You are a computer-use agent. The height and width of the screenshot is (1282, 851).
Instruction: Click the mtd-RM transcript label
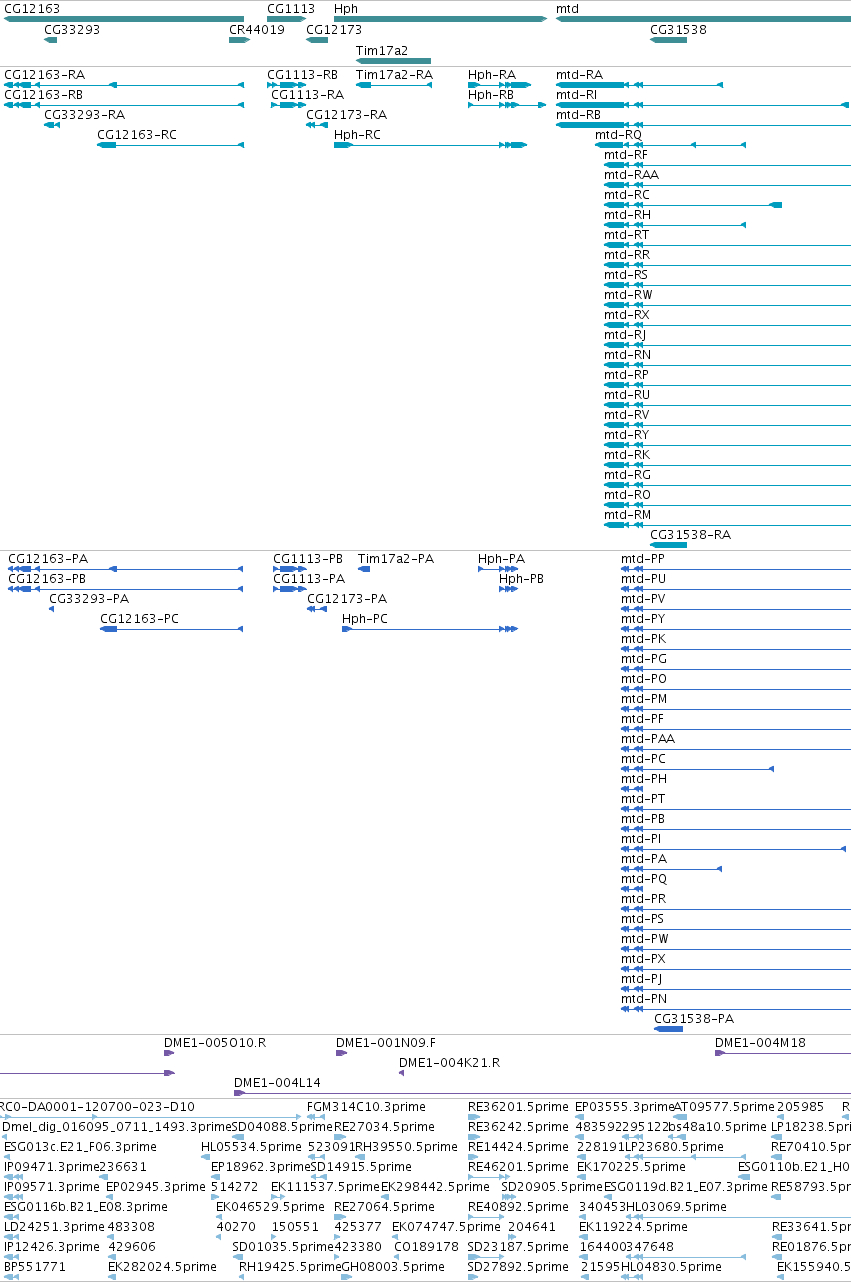point(627,515)
